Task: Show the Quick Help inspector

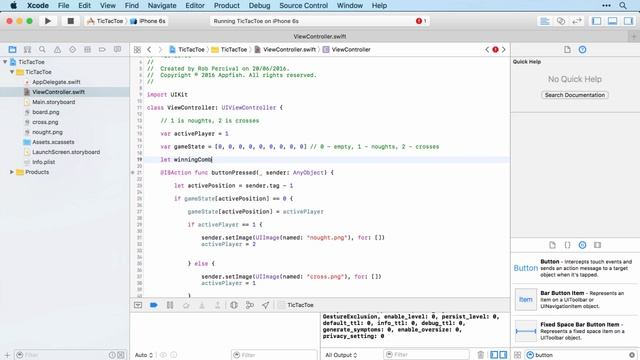Action: (x=582, y=49)
